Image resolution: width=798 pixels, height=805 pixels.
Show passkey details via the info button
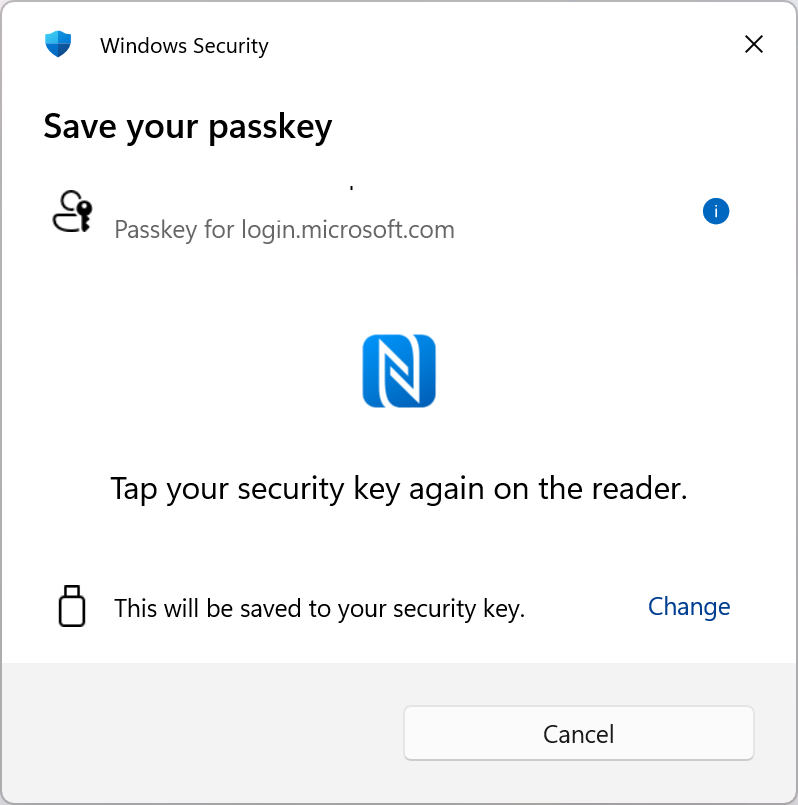click(716, 211)
